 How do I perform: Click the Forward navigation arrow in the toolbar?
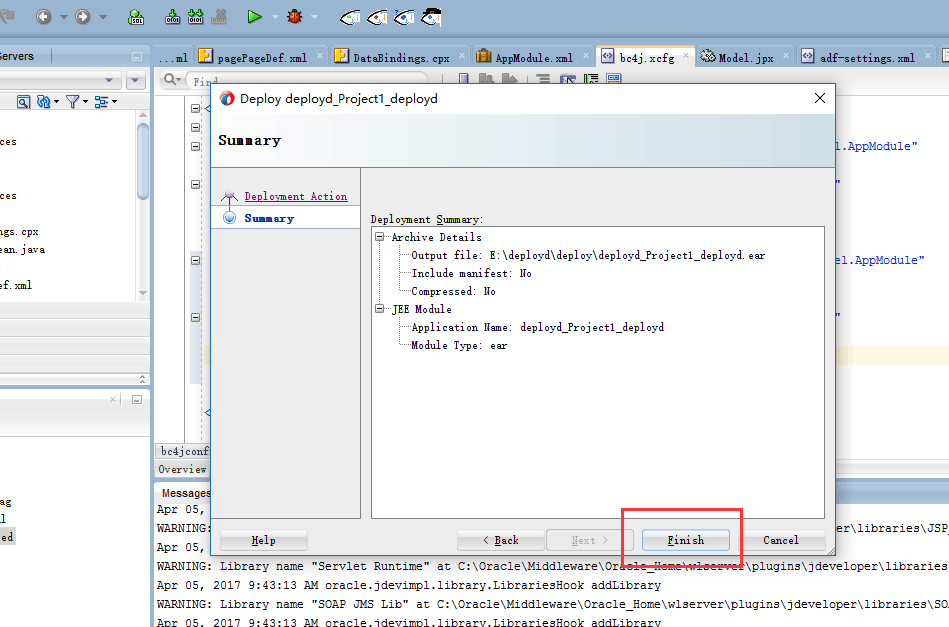click(x=82, y=16)
